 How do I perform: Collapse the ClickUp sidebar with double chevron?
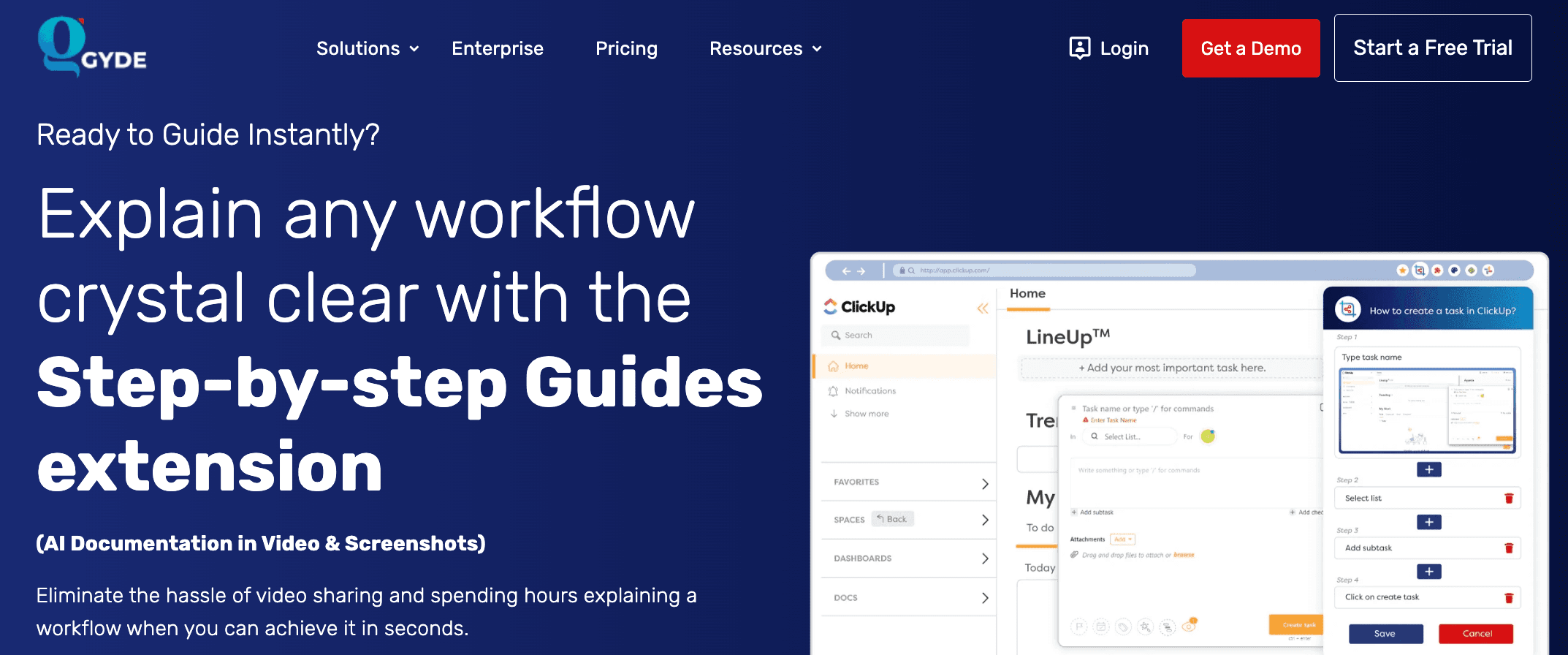point(983,308)
